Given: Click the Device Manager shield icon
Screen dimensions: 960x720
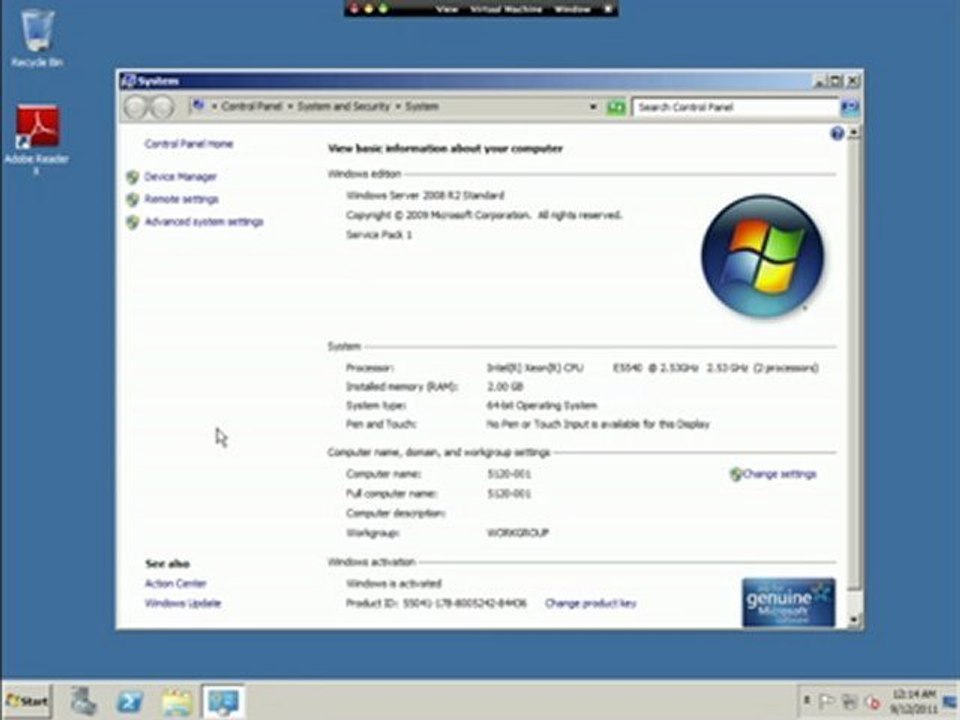Looking at the screenshot, I should 132,177.
